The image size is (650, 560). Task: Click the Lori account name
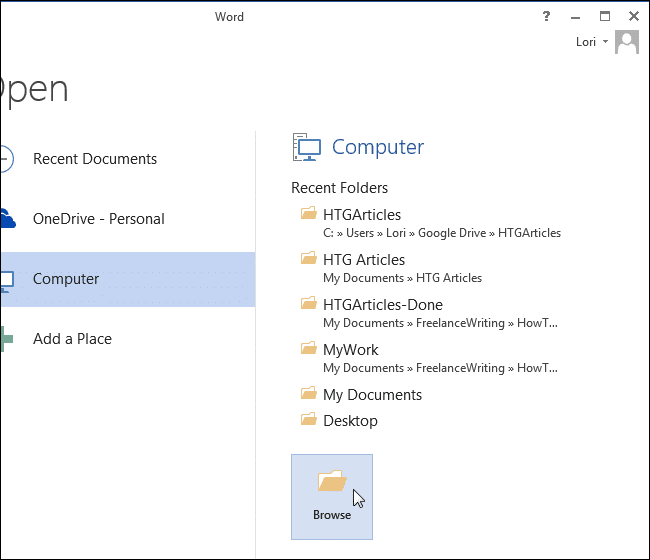point(586,42)
